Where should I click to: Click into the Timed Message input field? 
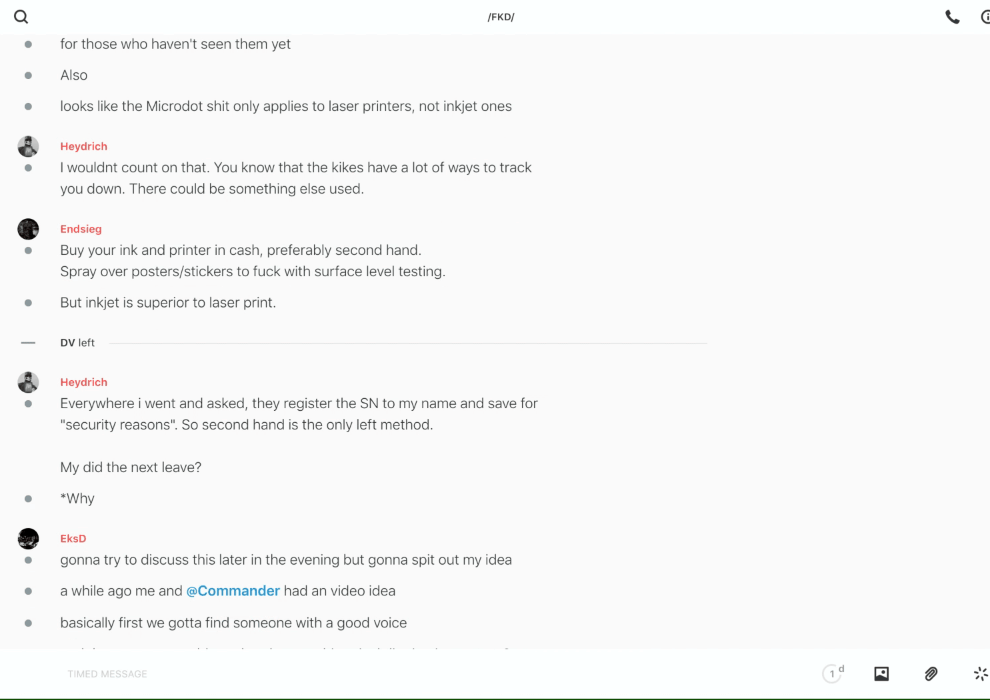tap(400, 674)
